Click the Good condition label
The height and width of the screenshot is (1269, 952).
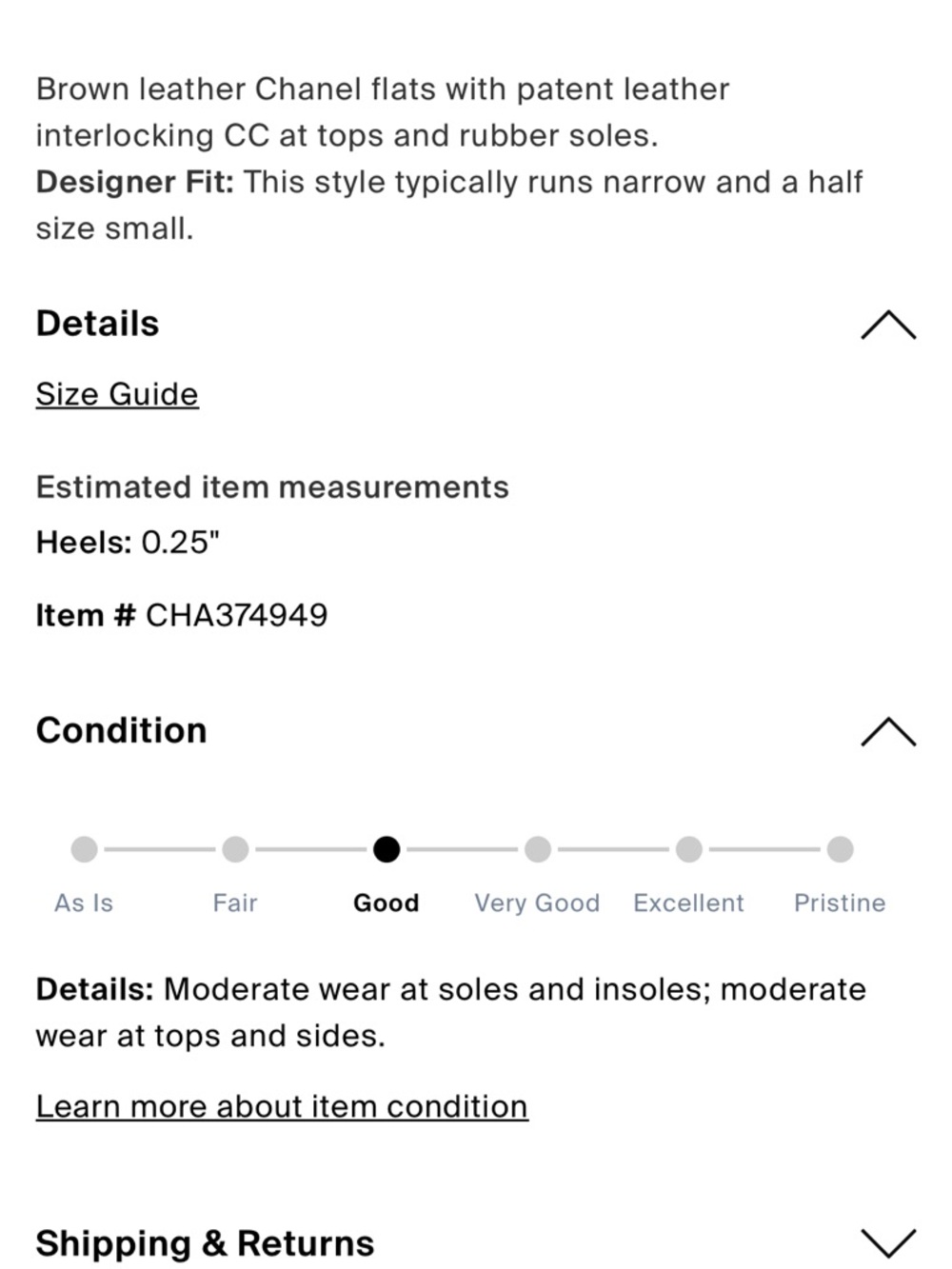(x=387, y=902)
